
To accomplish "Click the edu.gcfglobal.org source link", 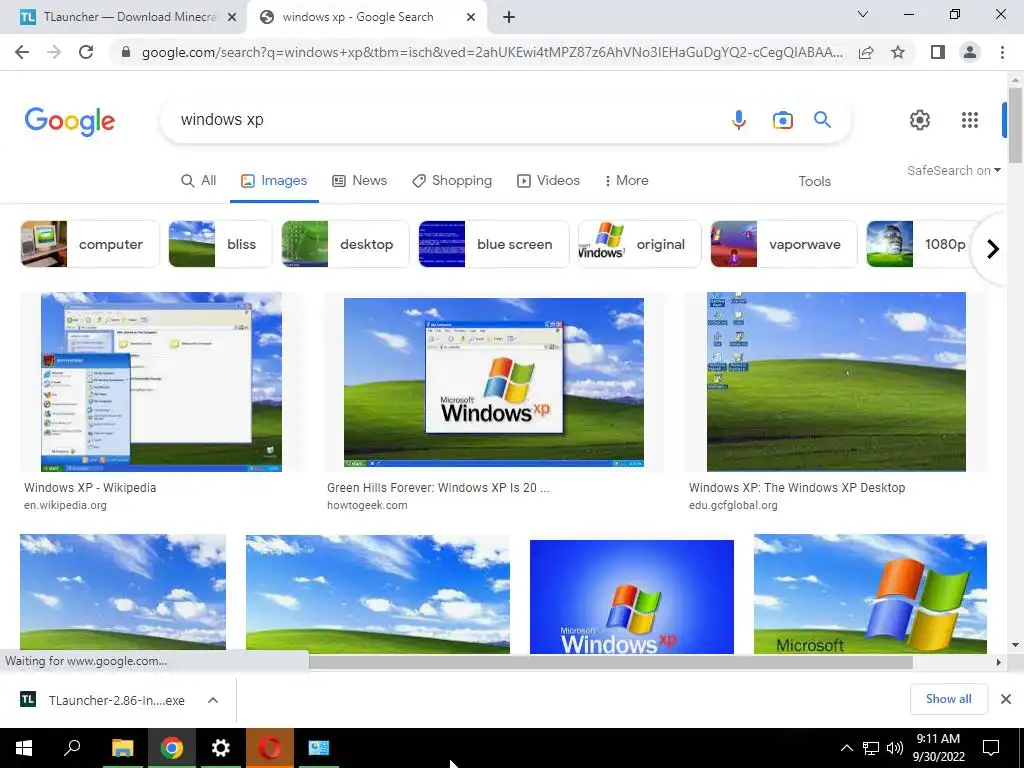I will 733,505.
